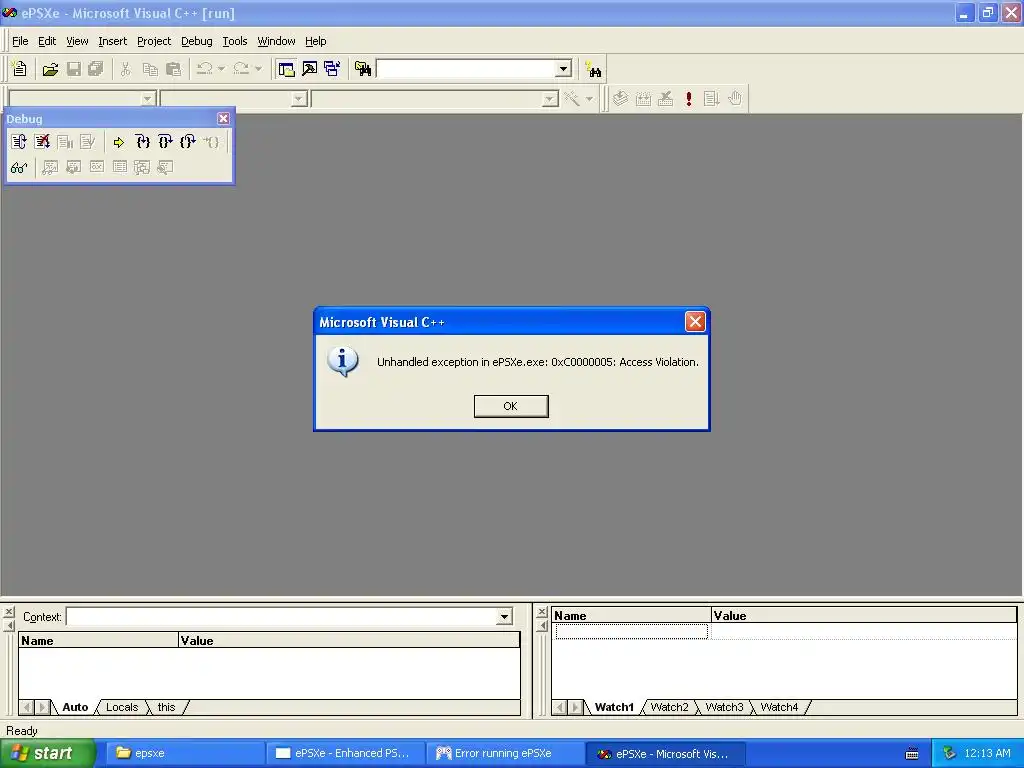
Task: Toggle the Workspace window icon
Action: coord(286,69)
